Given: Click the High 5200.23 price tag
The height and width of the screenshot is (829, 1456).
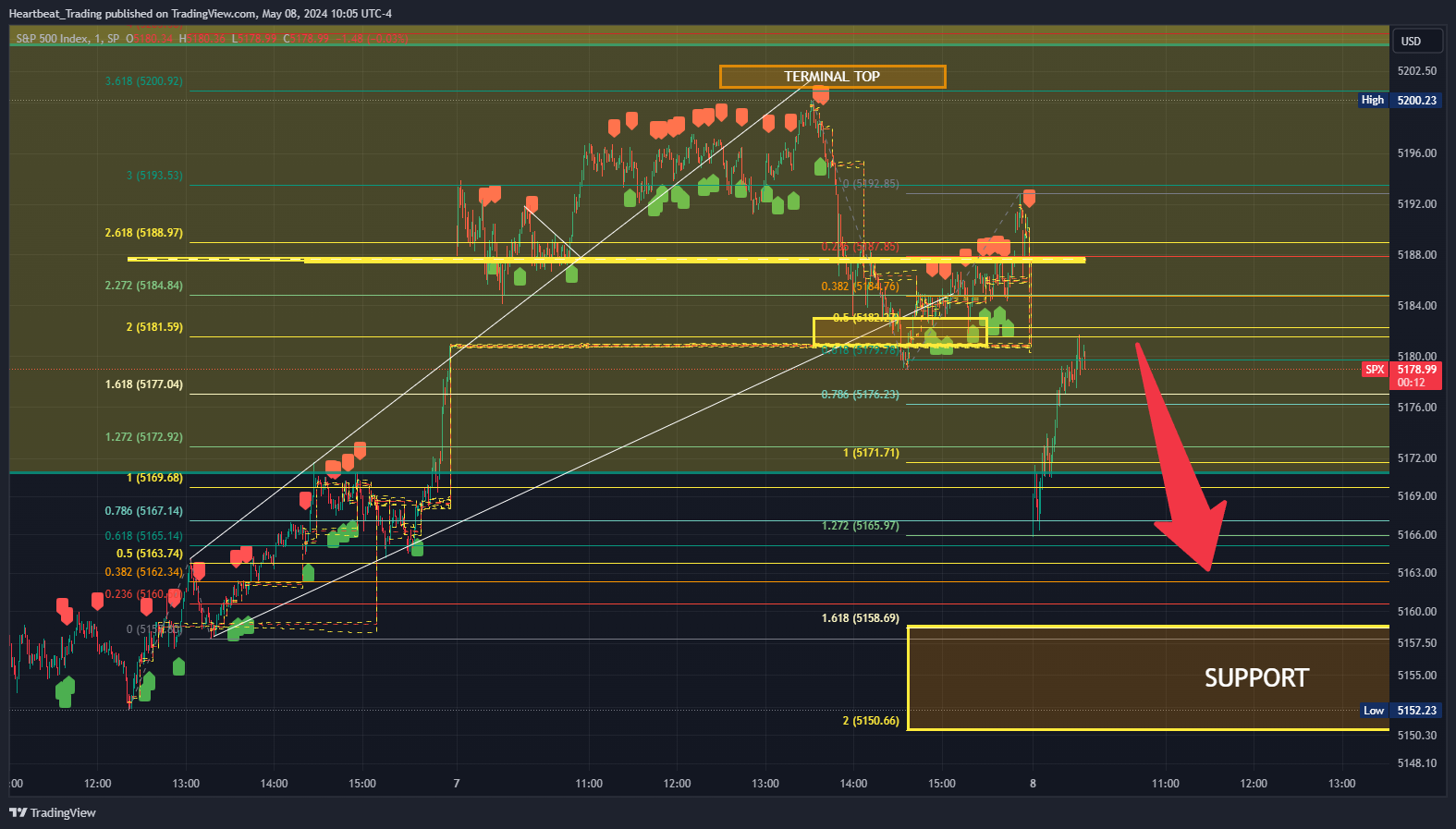Looking at the screenshot, I should tap(1400, 100).
